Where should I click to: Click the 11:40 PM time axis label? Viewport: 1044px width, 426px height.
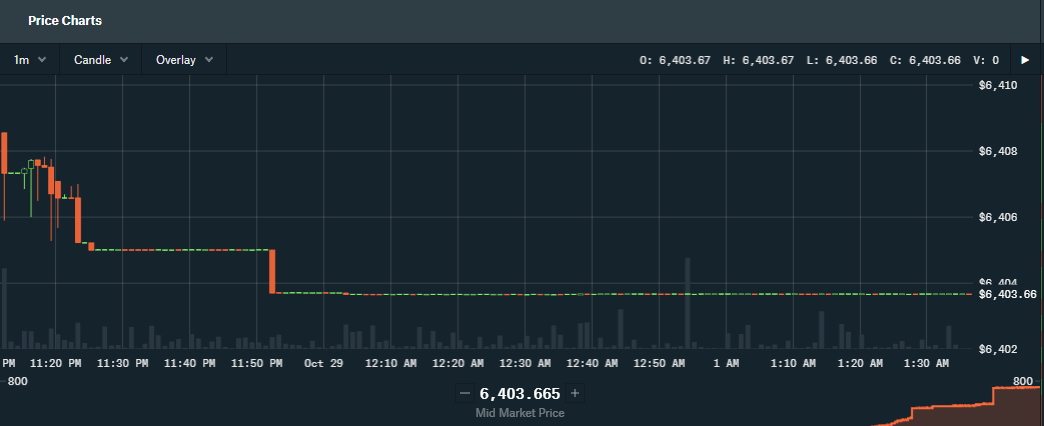pos(190,363)
